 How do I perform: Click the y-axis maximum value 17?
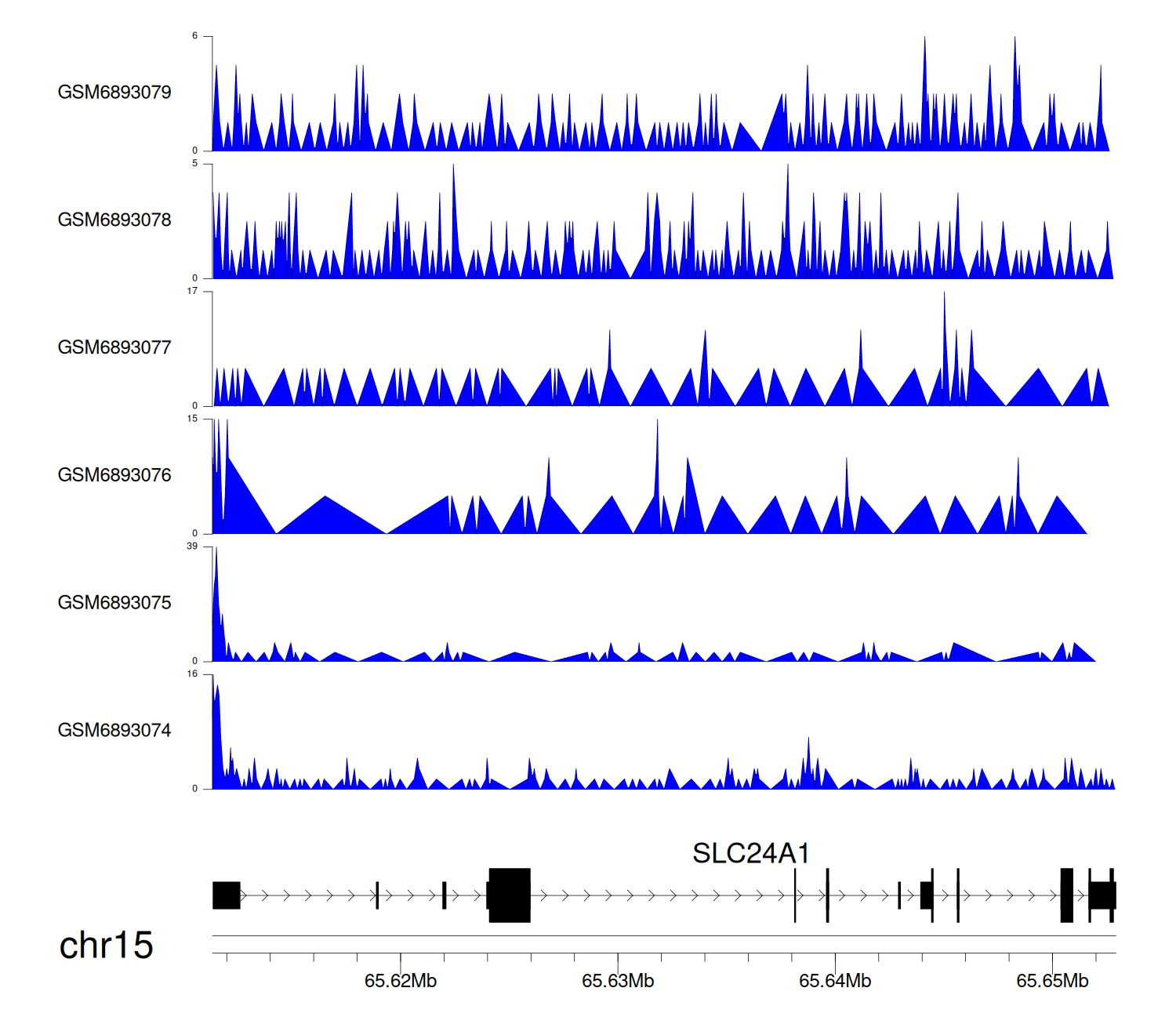192,292
